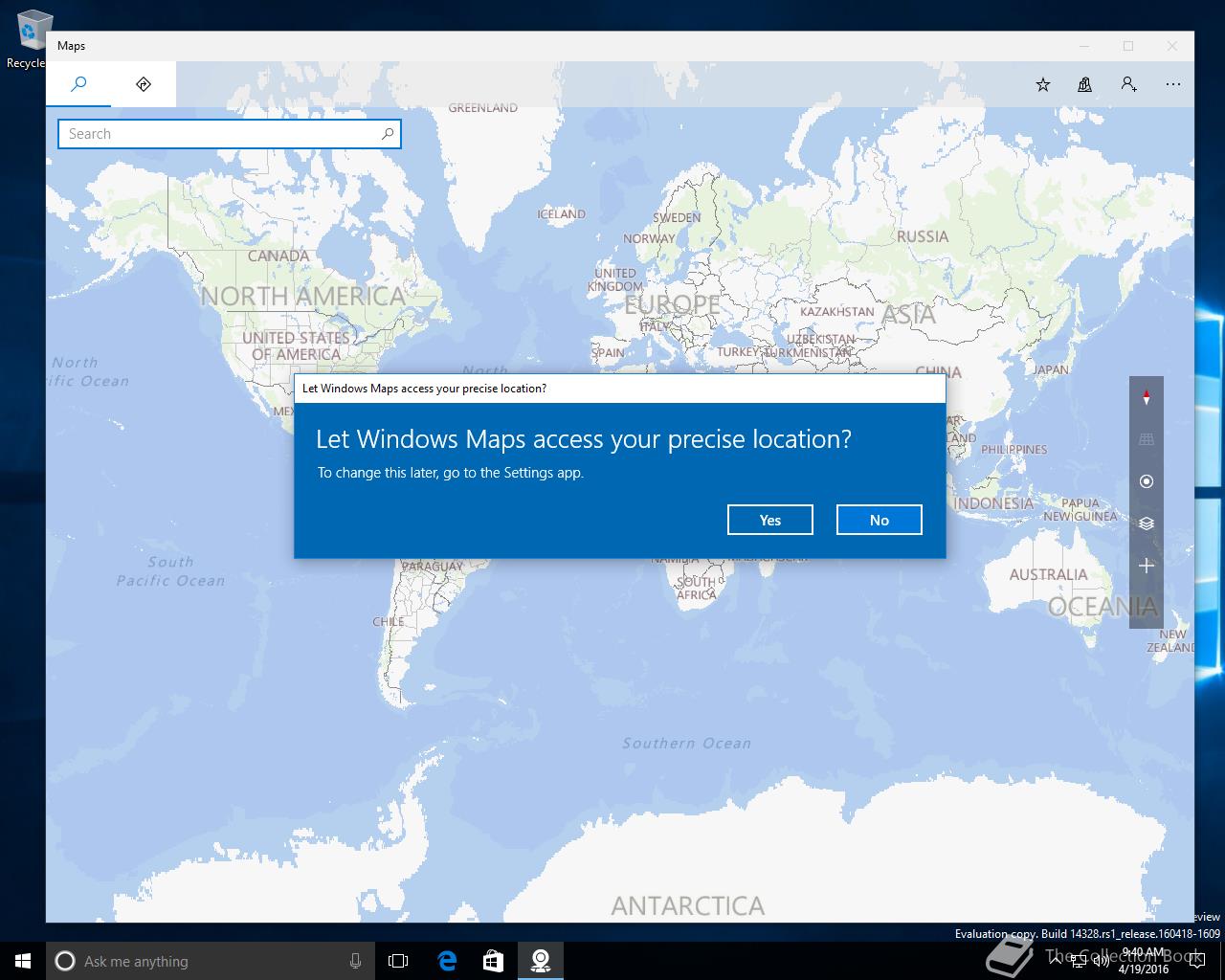Allow location access with Yes button
This screenshot has height=980, width=1225.
pyautogui.click(x=769, y=520)
